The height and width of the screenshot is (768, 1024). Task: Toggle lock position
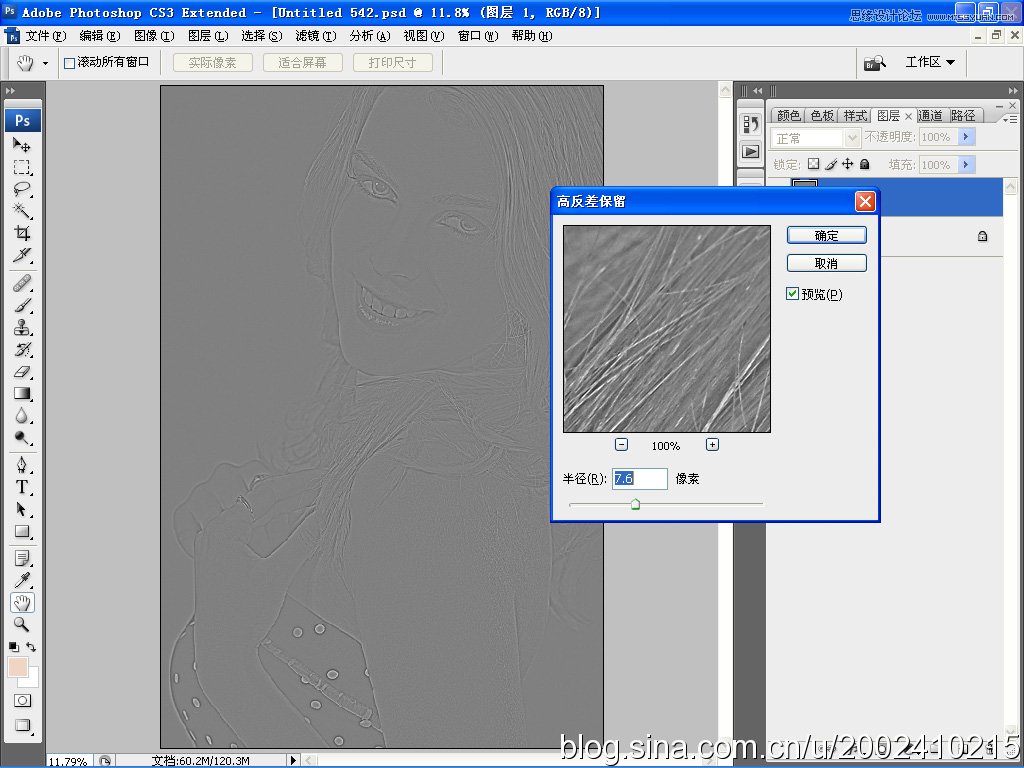point(848,164)
